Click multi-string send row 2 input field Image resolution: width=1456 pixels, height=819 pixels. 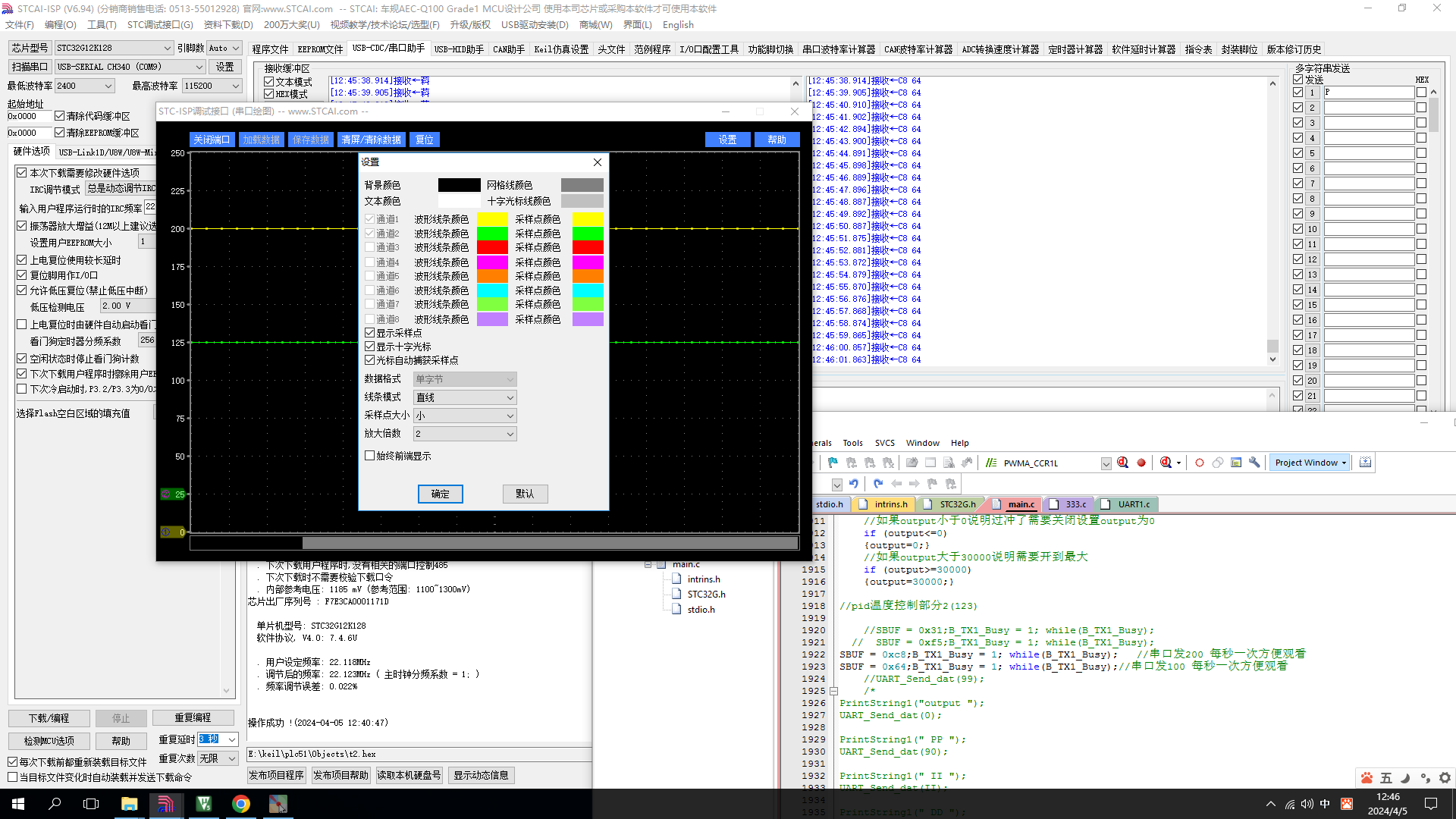coord(1369,108)
